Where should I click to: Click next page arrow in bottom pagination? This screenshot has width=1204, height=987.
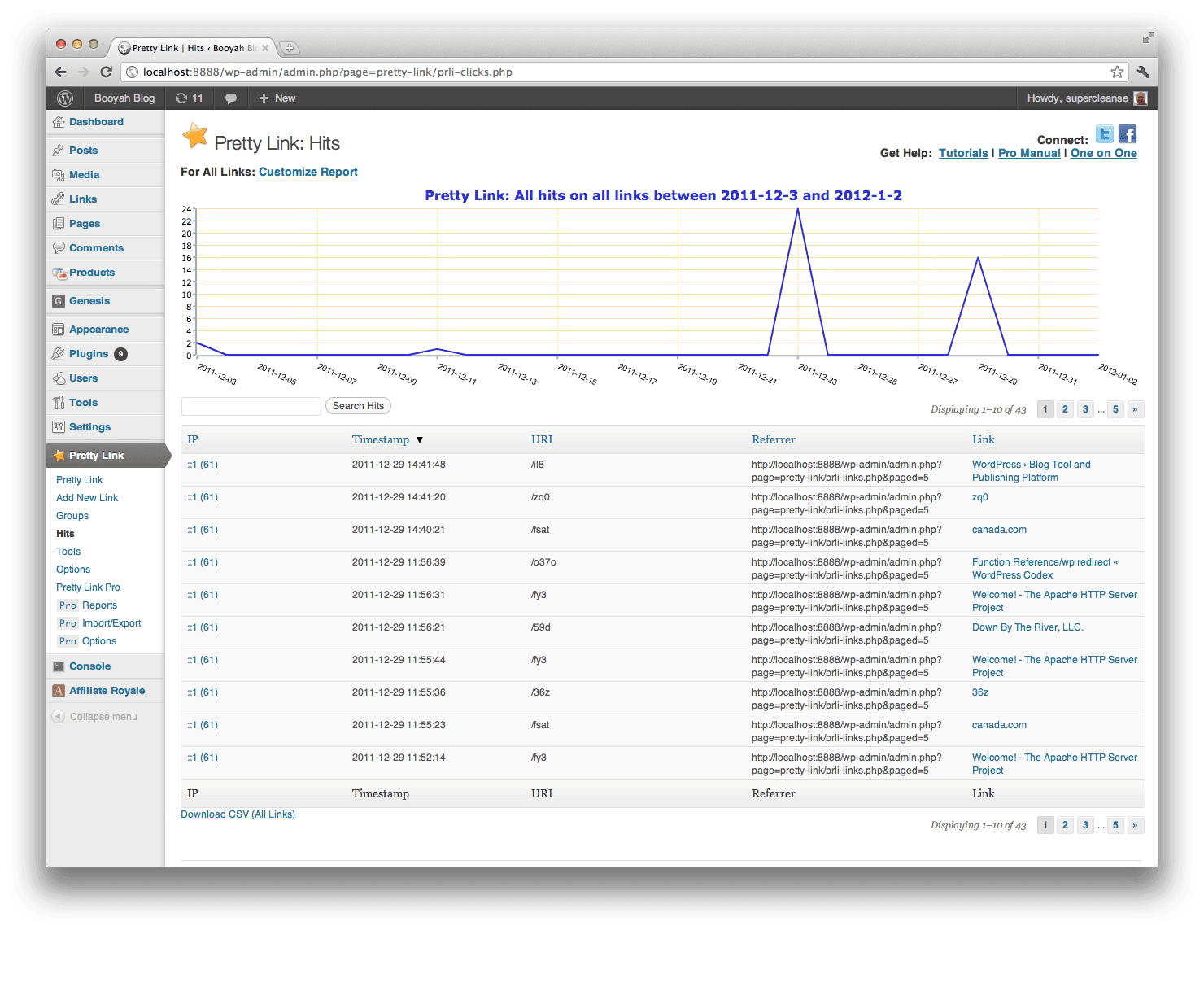pyautogui.click(x=1135, y=825)
